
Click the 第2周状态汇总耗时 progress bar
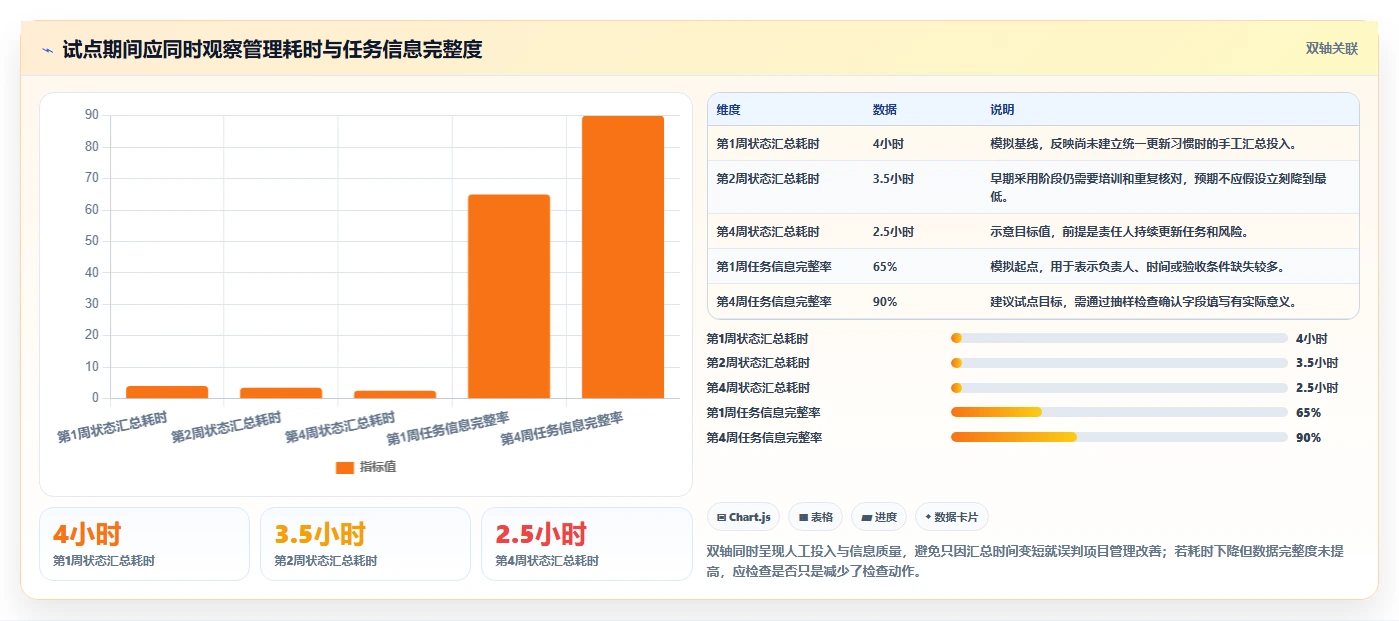[x=1119, y=363]
